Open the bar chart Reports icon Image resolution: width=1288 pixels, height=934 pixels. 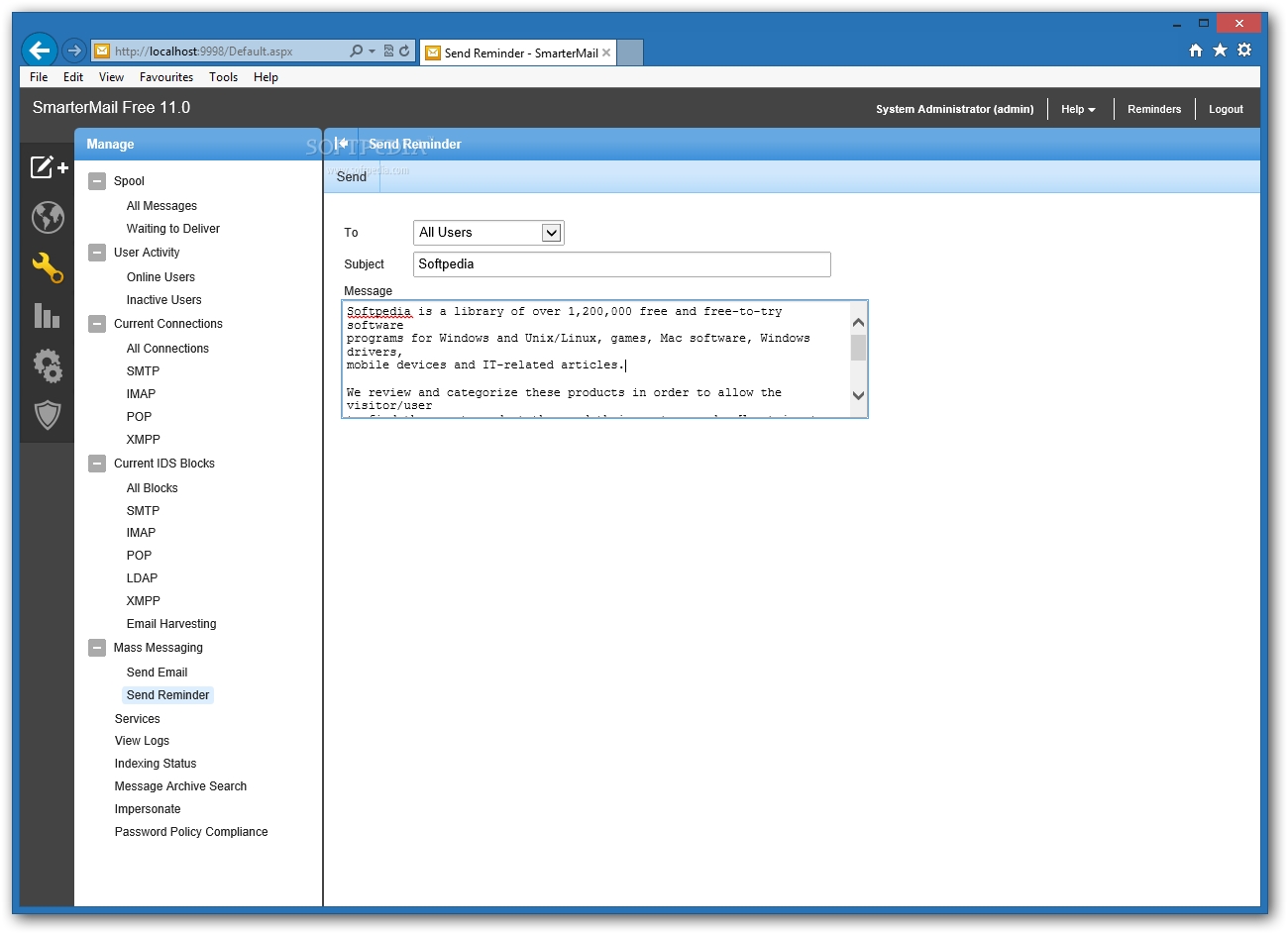click(48, 316)
